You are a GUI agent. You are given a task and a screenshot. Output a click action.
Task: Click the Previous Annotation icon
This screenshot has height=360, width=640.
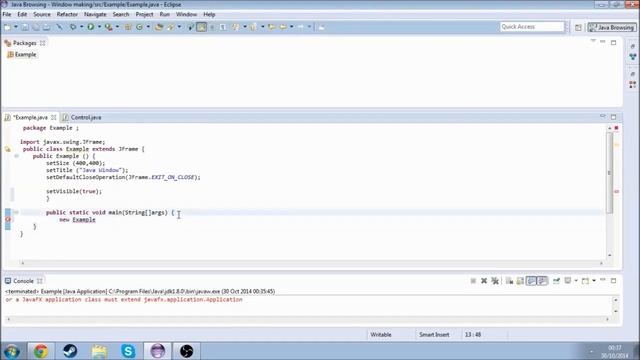click(253, 27)
